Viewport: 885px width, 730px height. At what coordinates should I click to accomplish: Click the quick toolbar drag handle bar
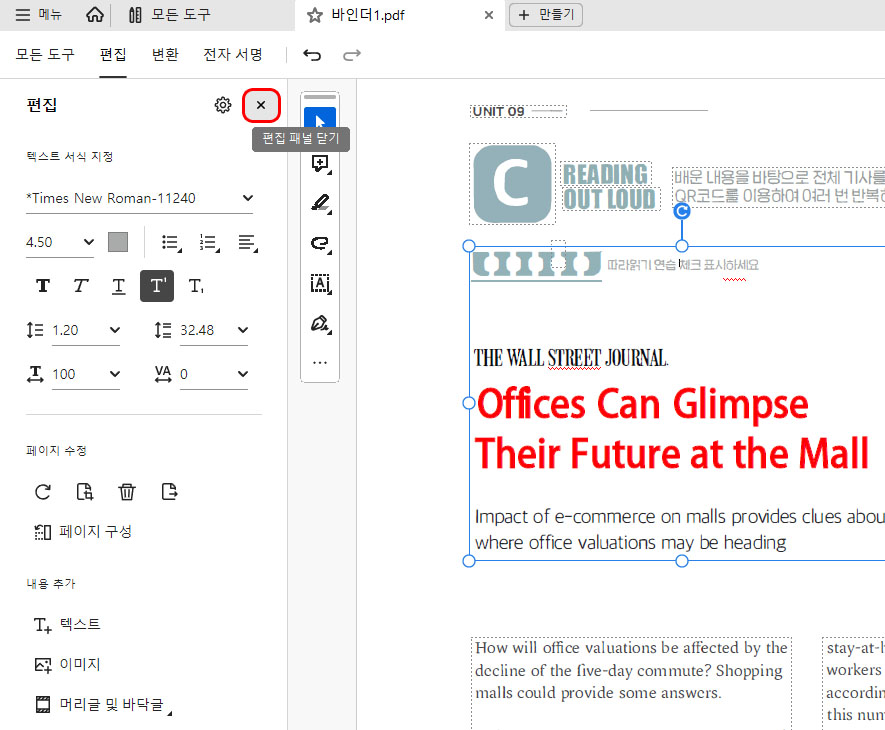click(320, 97)
